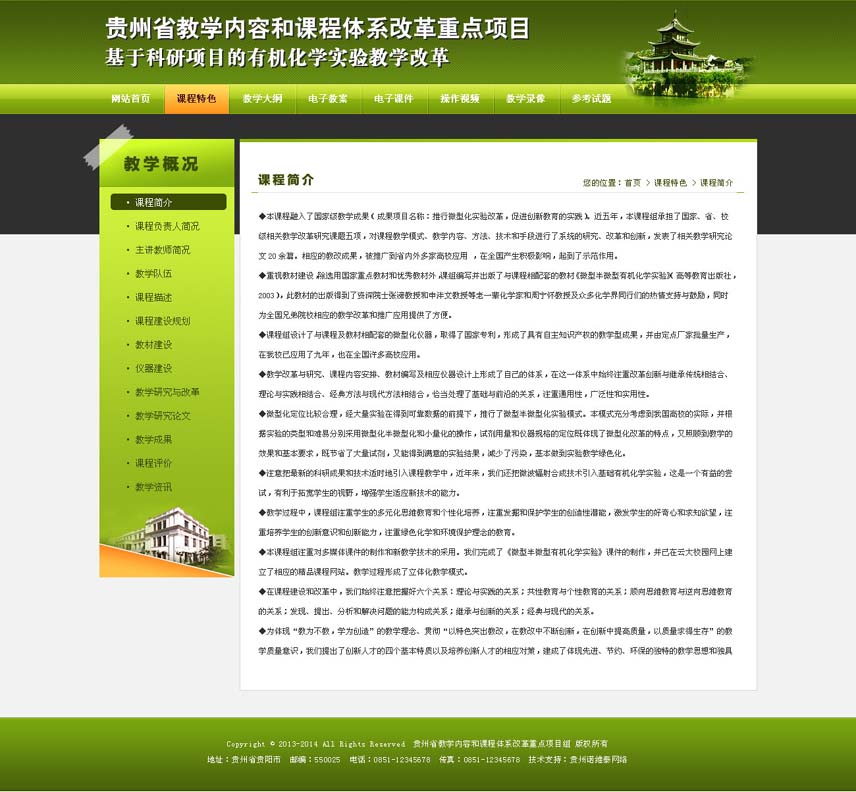Open 教学资讯 sidebar item
Image resolution: width=856 pixels, height=792 pixels.
tap(153, 487)
